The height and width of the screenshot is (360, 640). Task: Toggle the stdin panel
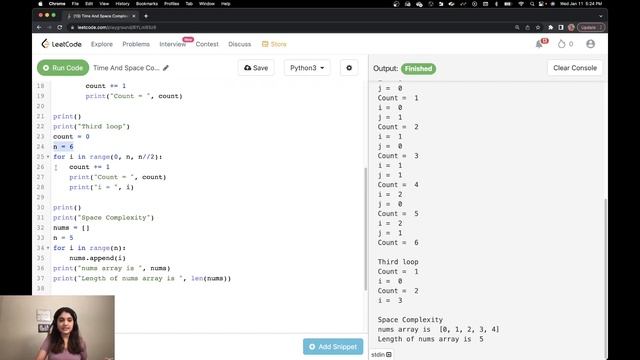381,354
